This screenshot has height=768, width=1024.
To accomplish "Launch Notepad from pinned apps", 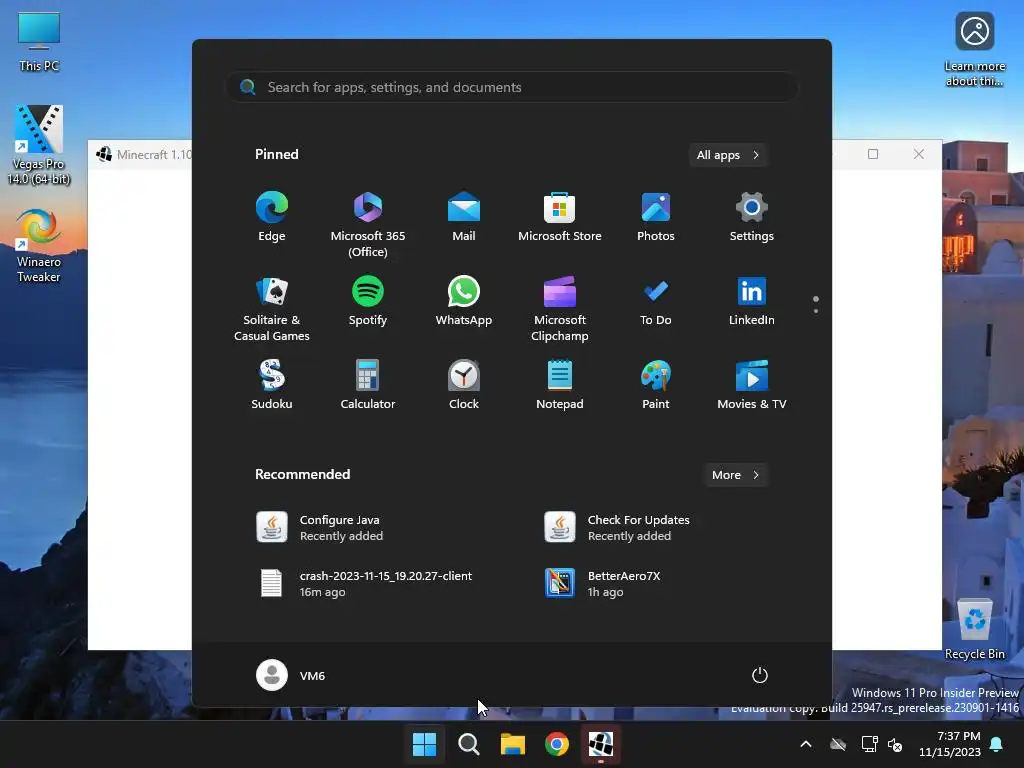I will point(560,385).
